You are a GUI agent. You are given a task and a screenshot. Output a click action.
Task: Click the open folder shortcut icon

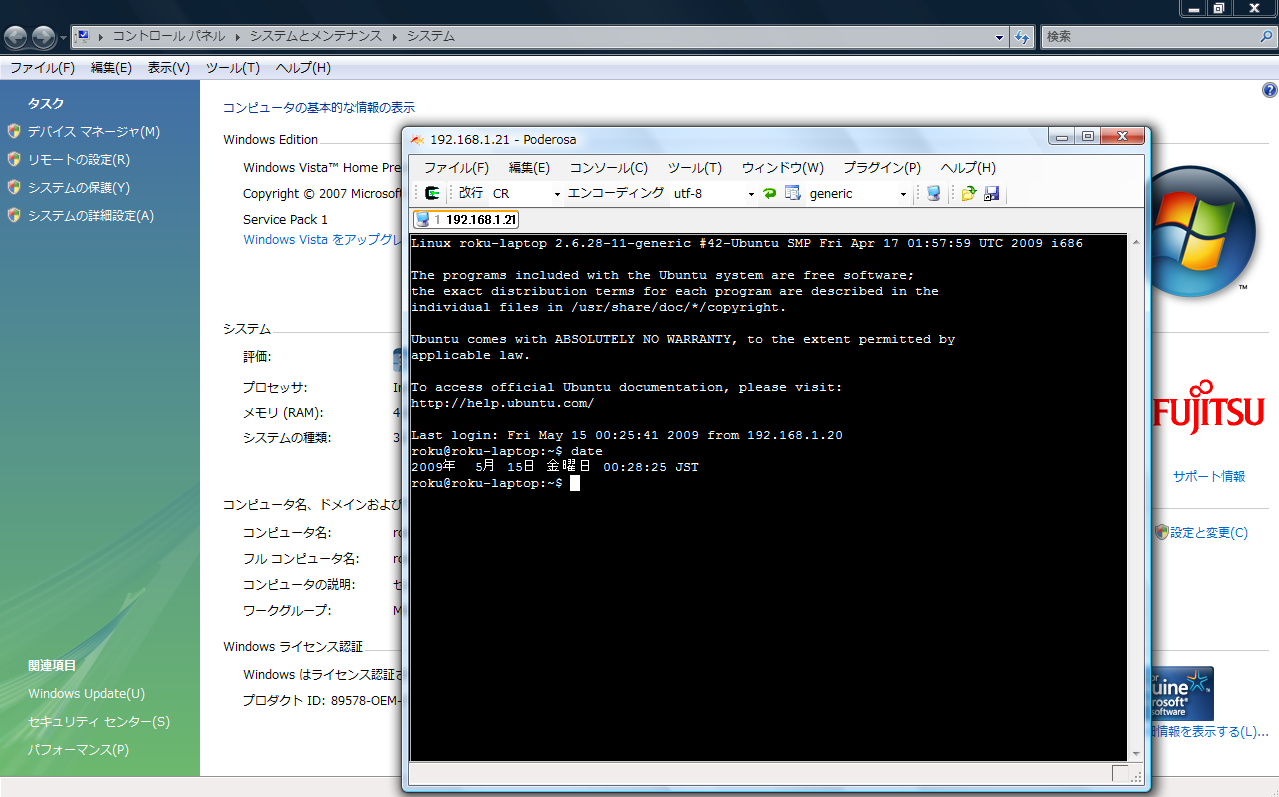tap(968, 193)
